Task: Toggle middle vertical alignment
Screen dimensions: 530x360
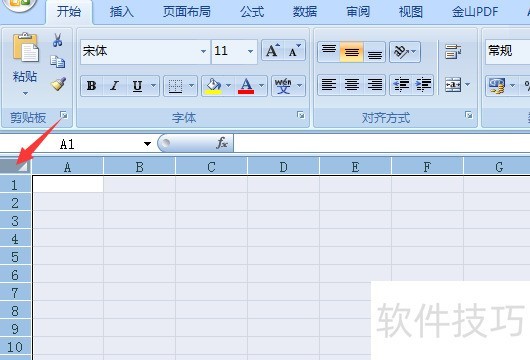Action: point(352,52)
